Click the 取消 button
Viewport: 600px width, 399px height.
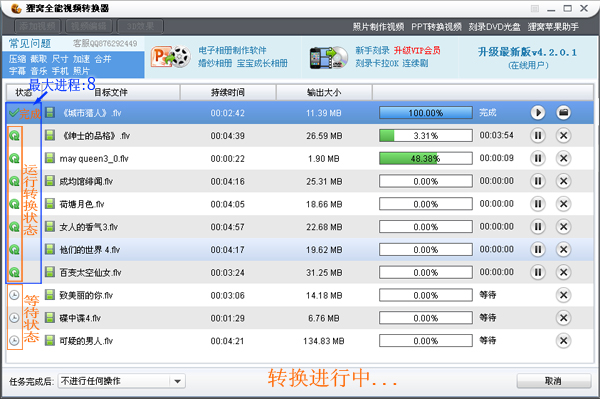pyautogui.click(x=554, y=381)
